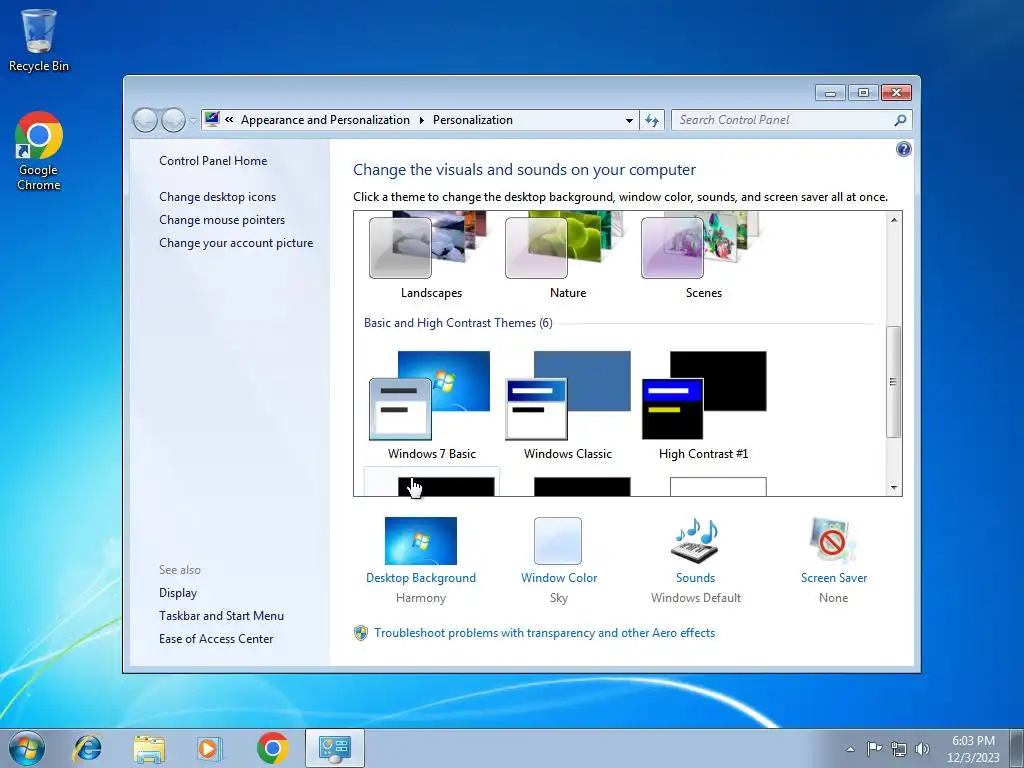Click the Personalization breadcrumb
The height and width of the screenshot is (768, 1024).
coord(473,120)
